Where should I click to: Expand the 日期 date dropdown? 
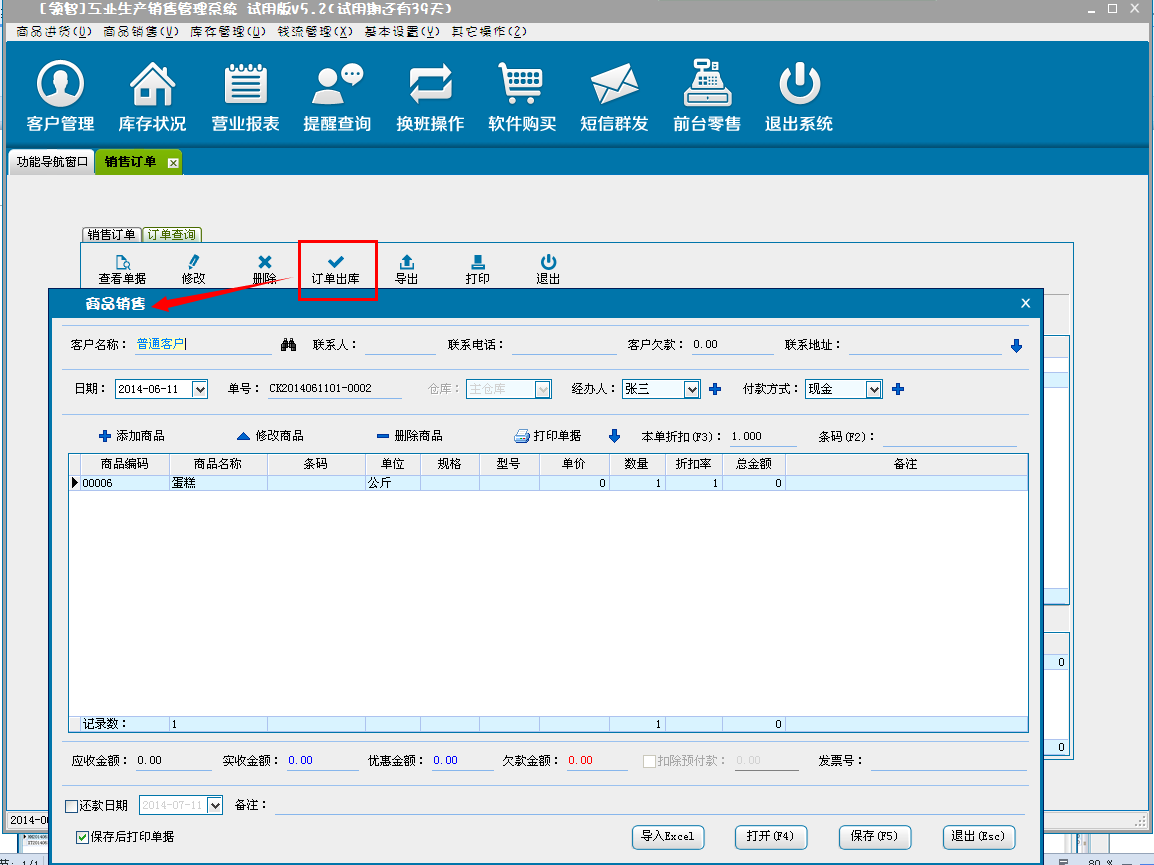(x=199, y=389)
